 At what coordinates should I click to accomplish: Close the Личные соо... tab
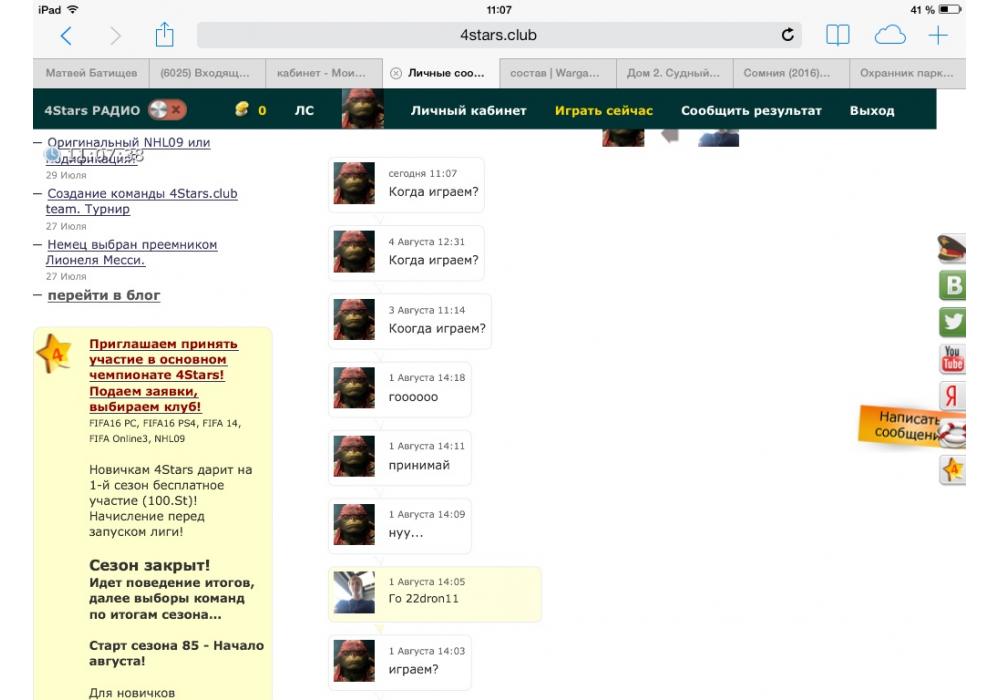point(396,73)
